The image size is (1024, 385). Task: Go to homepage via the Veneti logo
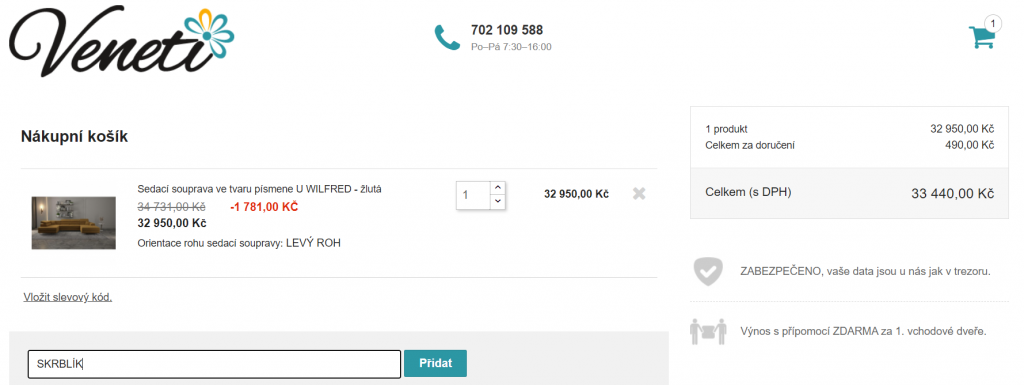click(x=121, y=40)
